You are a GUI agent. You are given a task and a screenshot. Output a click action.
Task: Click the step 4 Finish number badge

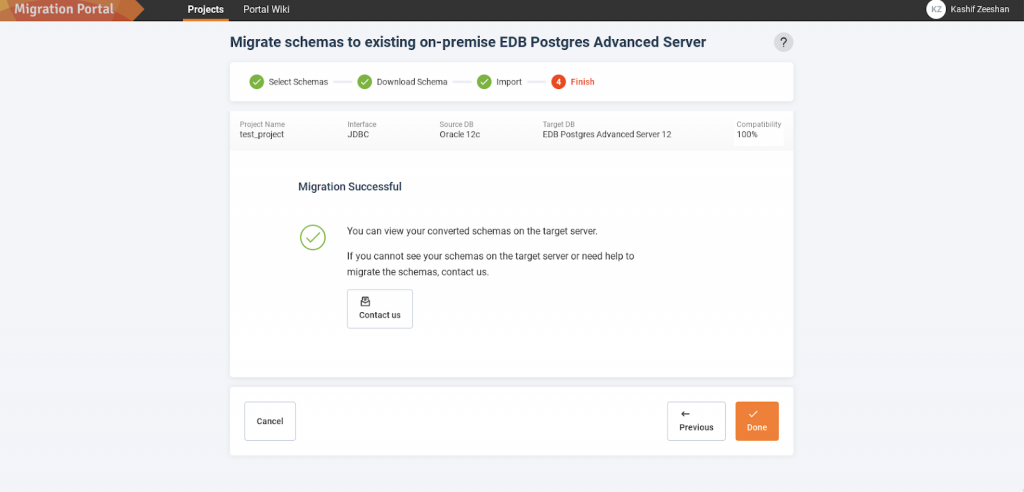tap(558, 82)
